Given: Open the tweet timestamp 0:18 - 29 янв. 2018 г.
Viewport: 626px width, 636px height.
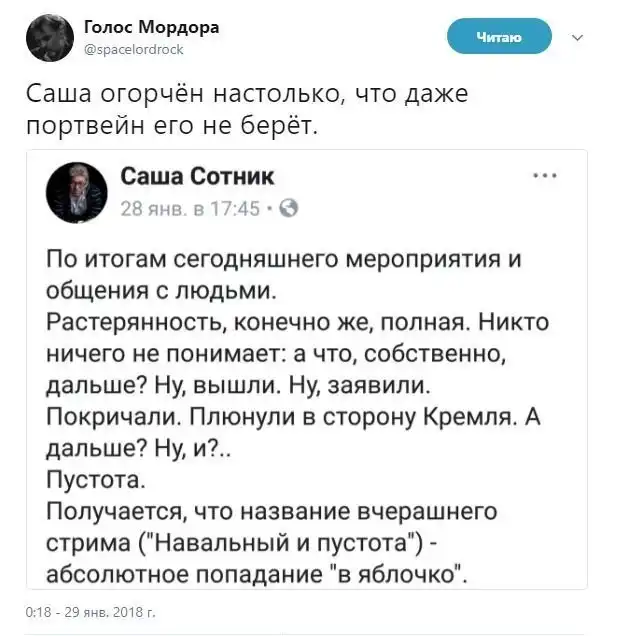Looking at the screenshot, I should click(x=89, y=612).
